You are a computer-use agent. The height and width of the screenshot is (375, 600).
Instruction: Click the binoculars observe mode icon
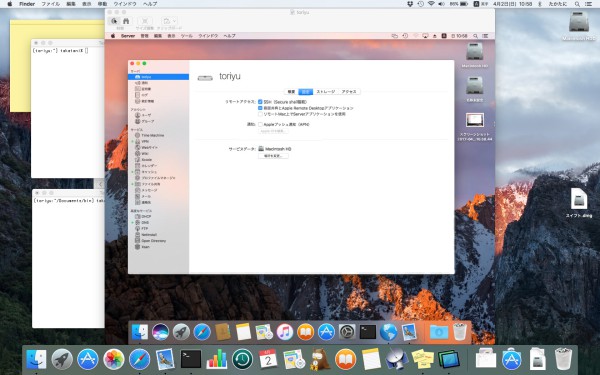click(x=126, y=21)
